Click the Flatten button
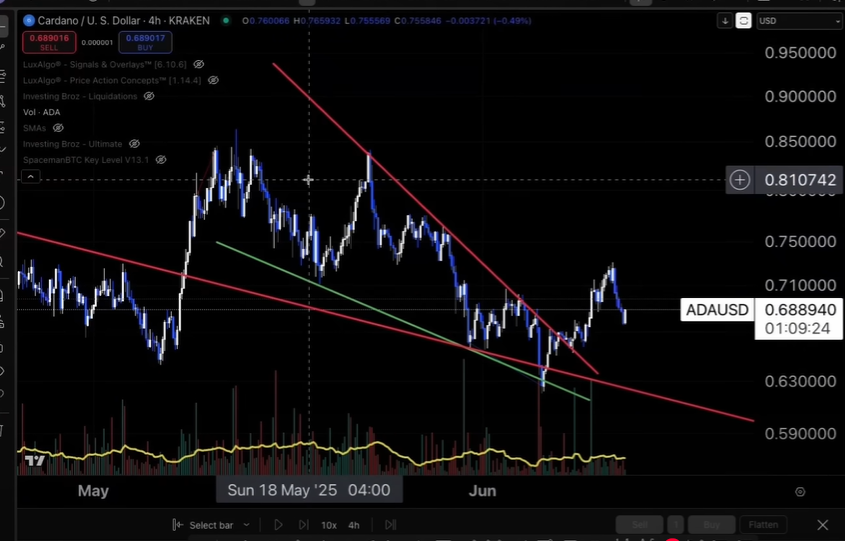Screen dimensions: 845x541 (763, 524)
